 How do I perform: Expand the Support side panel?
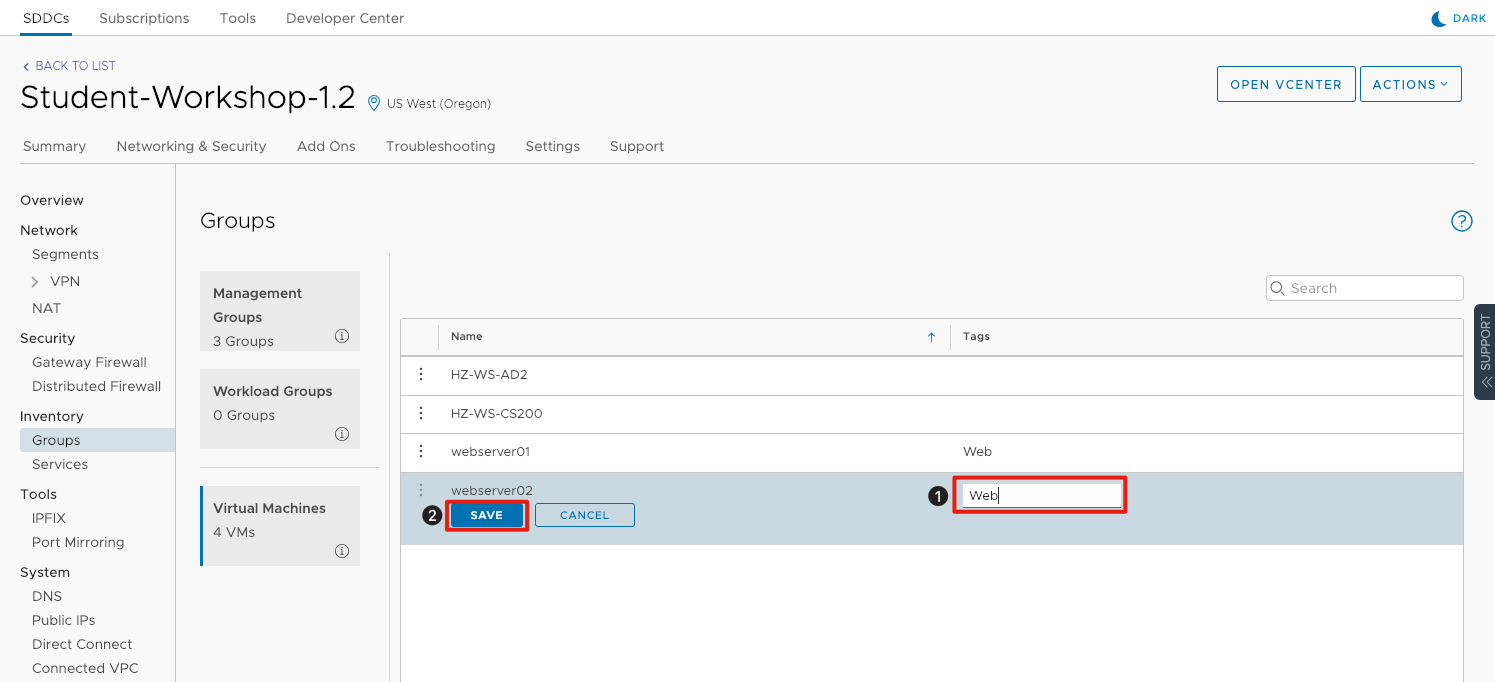pos(1484,352)
